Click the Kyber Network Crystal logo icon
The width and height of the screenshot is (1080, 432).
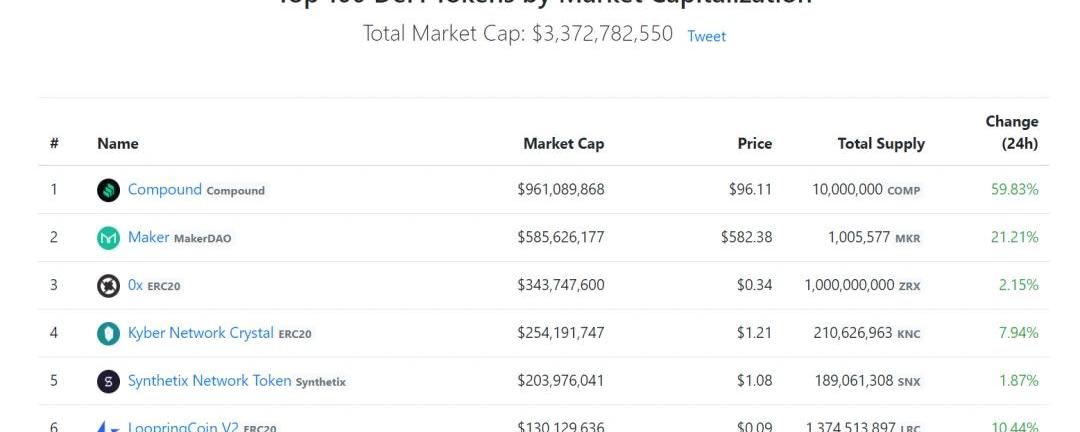[108, 333]
